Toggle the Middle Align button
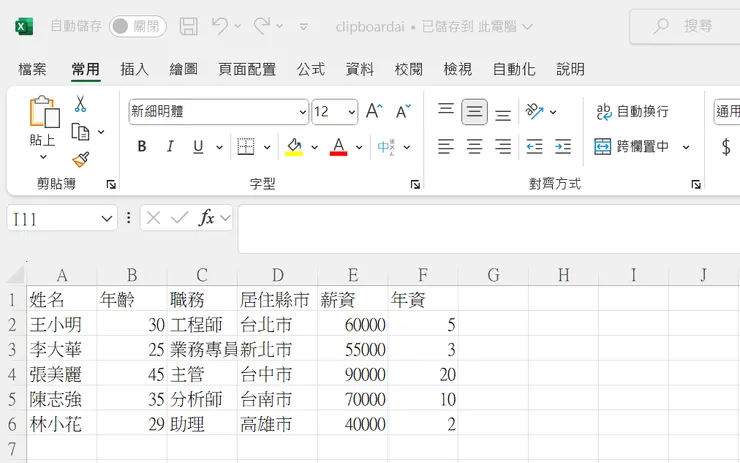 click(474, 112)
